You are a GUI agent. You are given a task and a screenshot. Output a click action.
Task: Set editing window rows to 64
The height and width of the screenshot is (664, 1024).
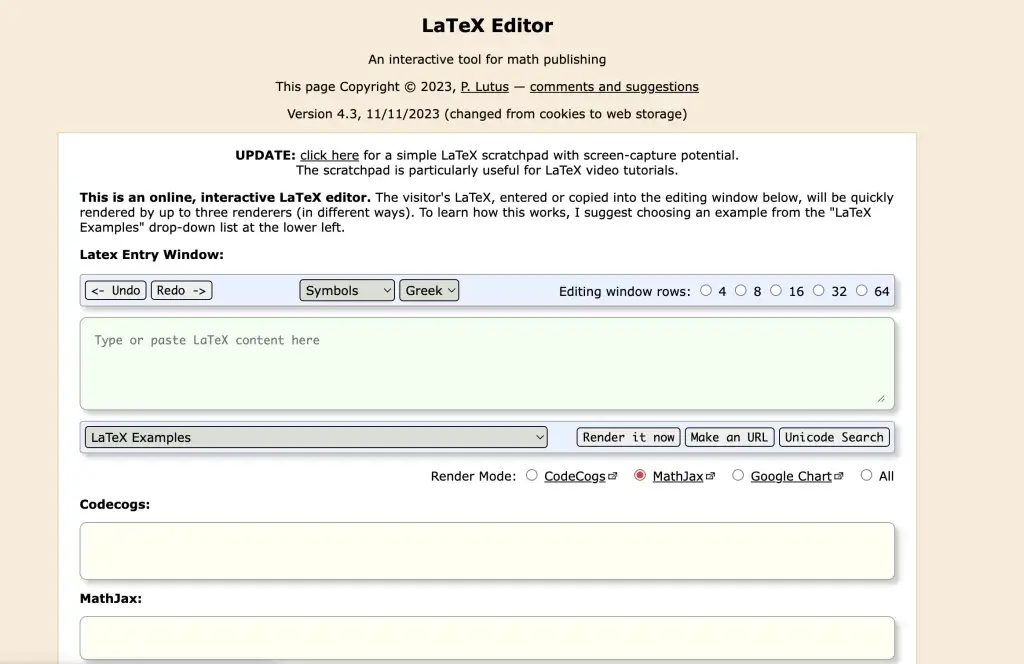863,290
